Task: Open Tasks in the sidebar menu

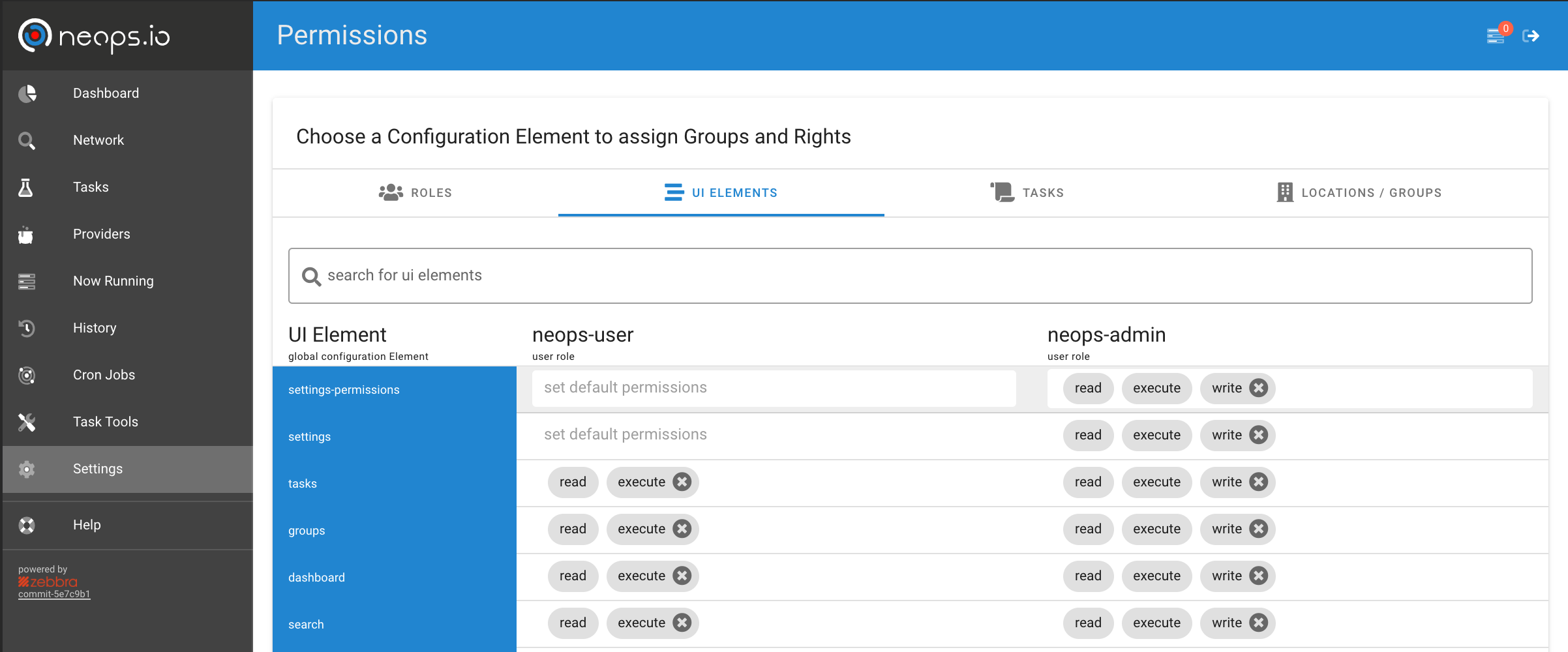Action: coord(127,188)
